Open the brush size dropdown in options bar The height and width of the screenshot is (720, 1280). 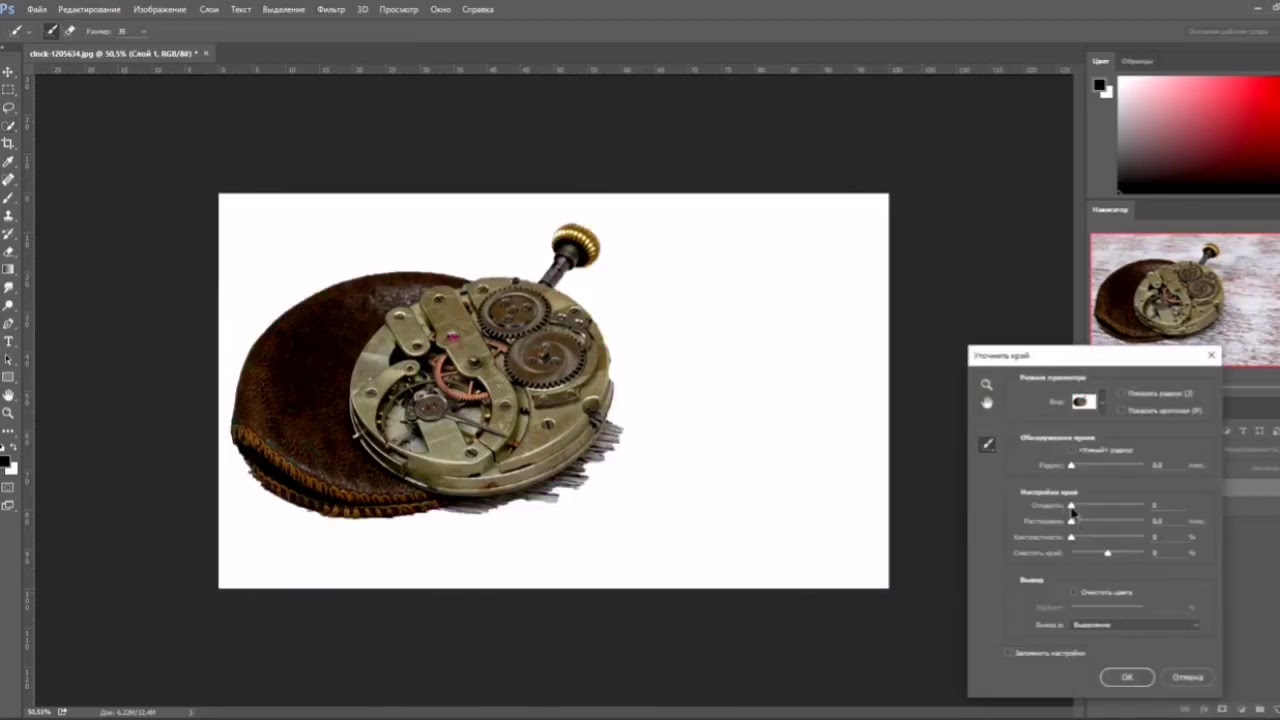pos(142,31)
